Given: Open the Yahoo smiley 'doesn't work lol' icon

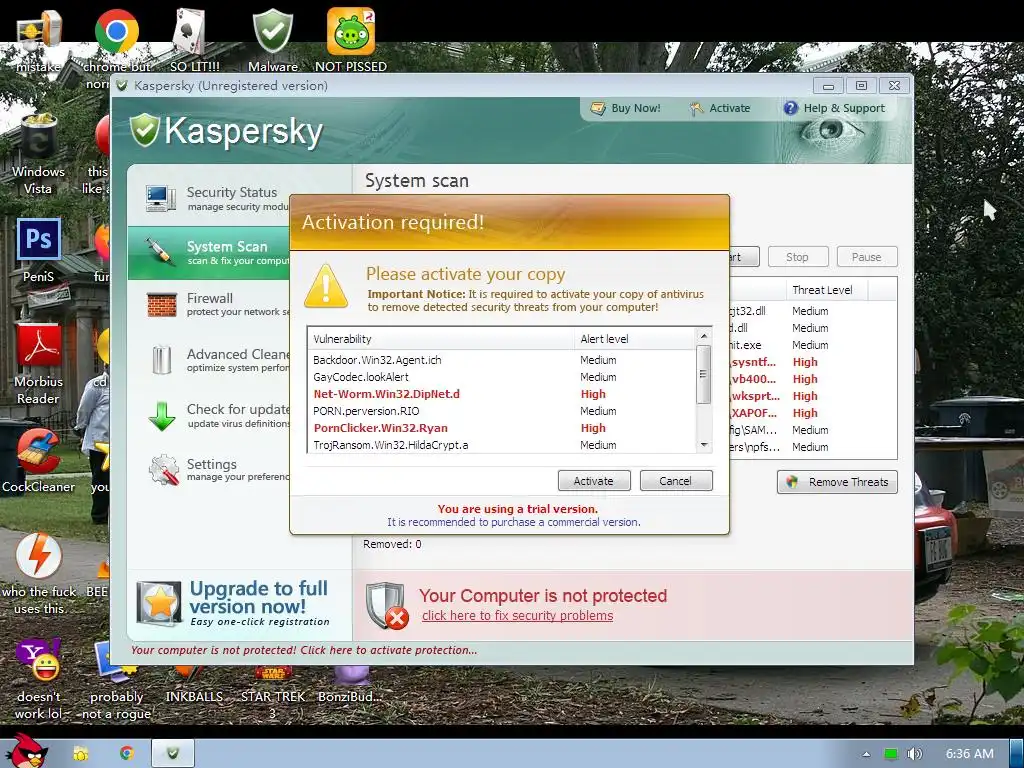Looking at the screenshot, I should [x=38, y=660].
